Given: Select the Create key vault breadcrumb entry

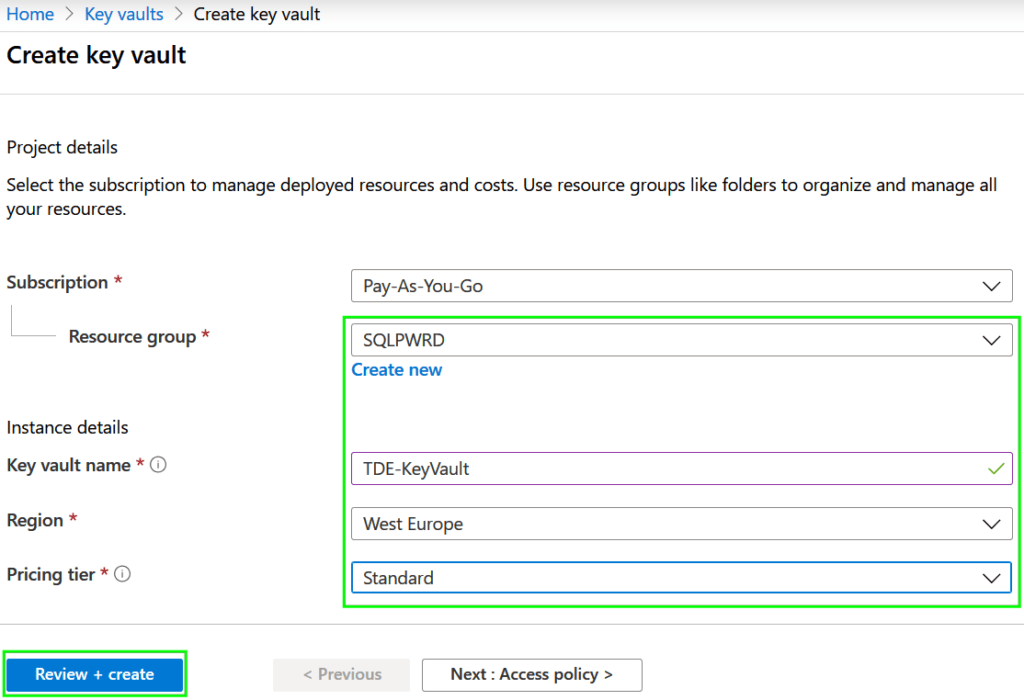Looking at the screenshot, I should (256, 14).
